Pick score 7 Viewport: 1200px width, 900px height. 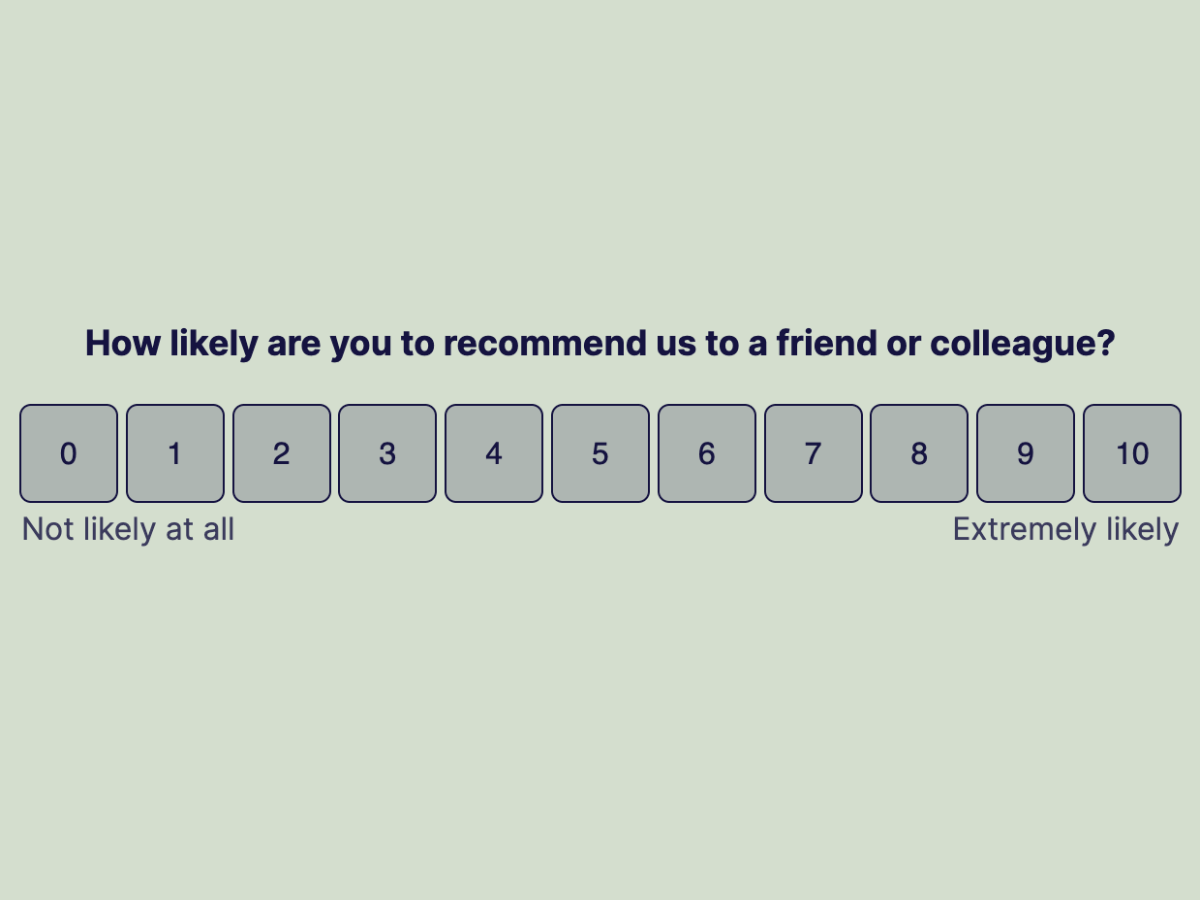[x=813, y=453]
